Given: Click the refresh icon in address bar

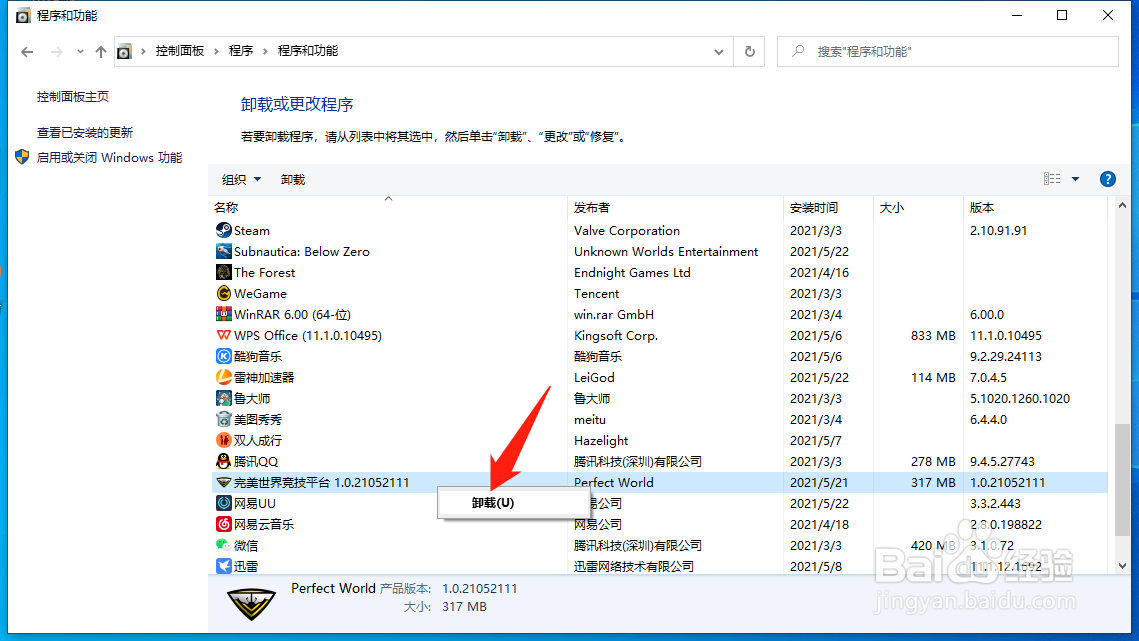Looking at the screenshot, I should pyautogui.click(x=748, y=51).
